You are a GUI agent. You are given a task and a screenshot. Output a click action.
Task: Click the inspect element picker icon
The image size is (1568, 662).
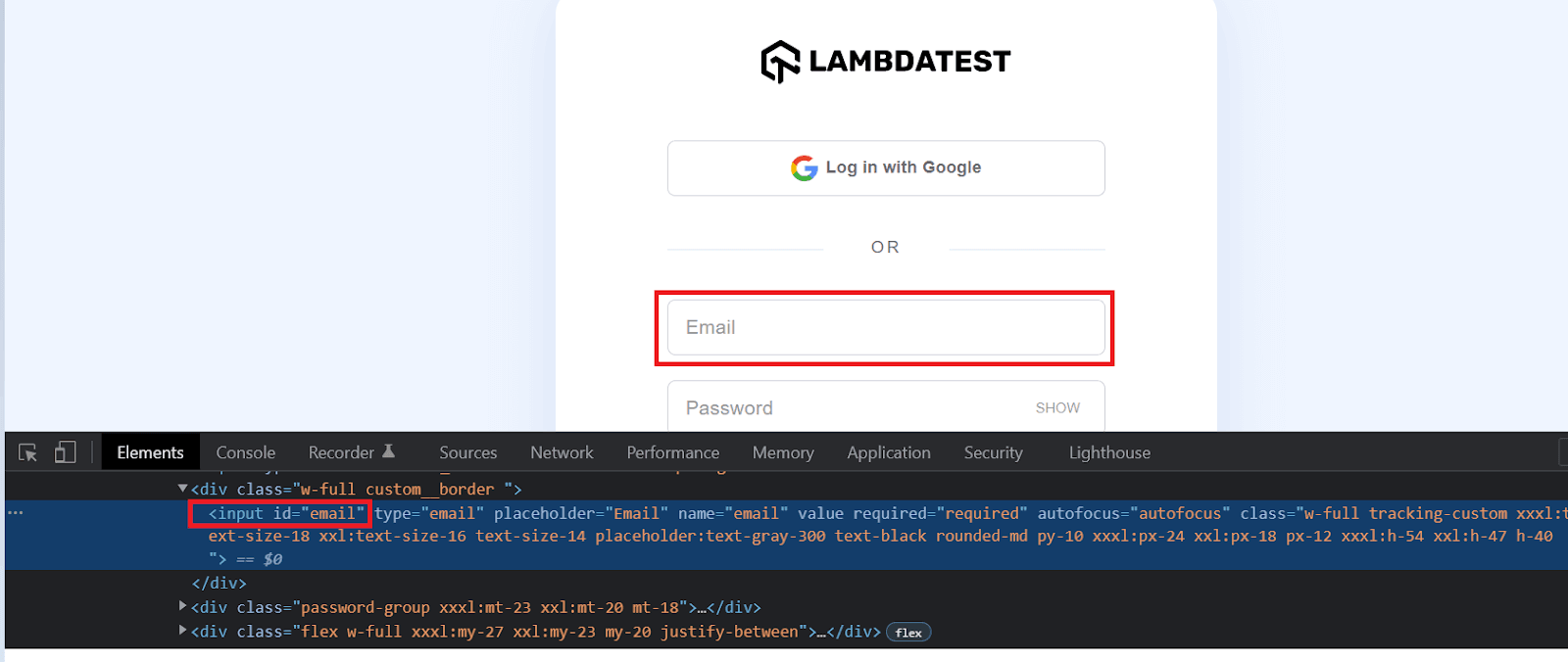(x=26, y=451)
